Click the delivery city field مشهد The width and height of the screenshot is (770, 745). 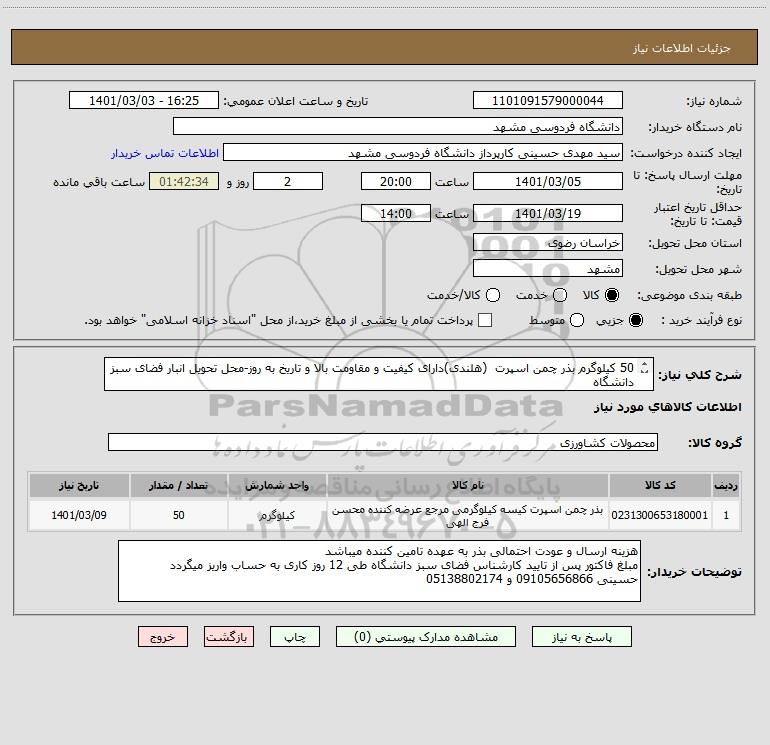coord(548,268)
